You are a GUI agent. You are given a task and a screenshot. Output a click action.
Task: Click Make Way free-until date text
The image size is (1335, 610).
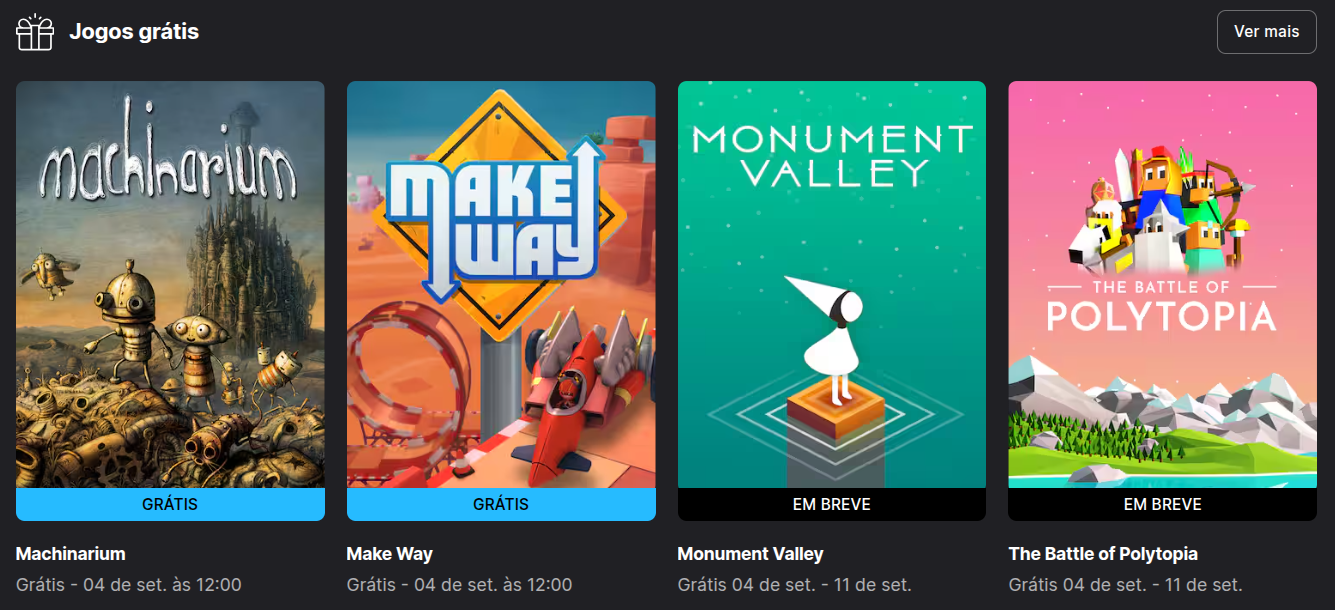(x=460, y=585)
